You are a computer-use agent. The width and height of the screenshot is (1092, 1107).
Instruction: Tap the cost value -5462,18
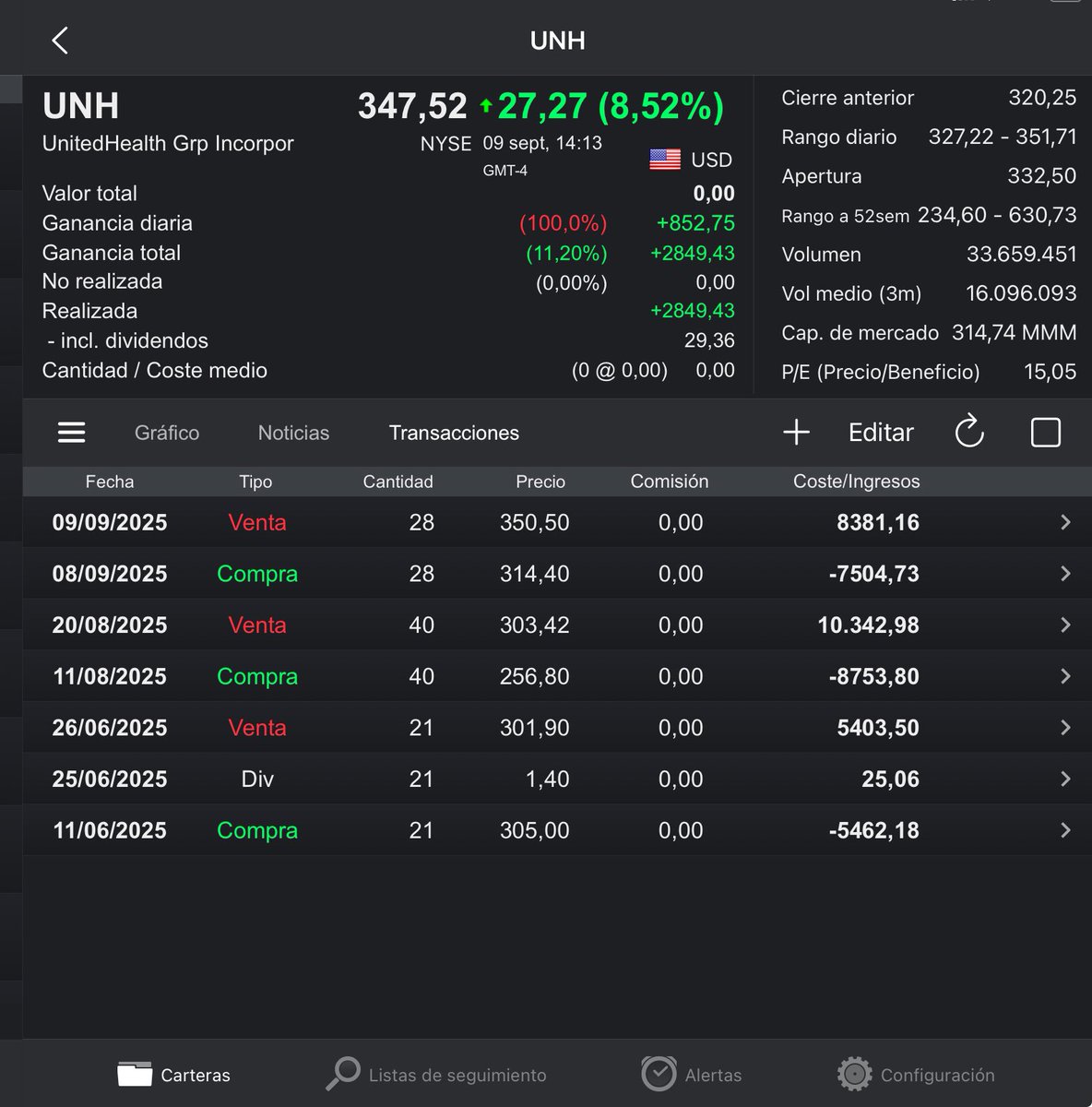(874, 830)
